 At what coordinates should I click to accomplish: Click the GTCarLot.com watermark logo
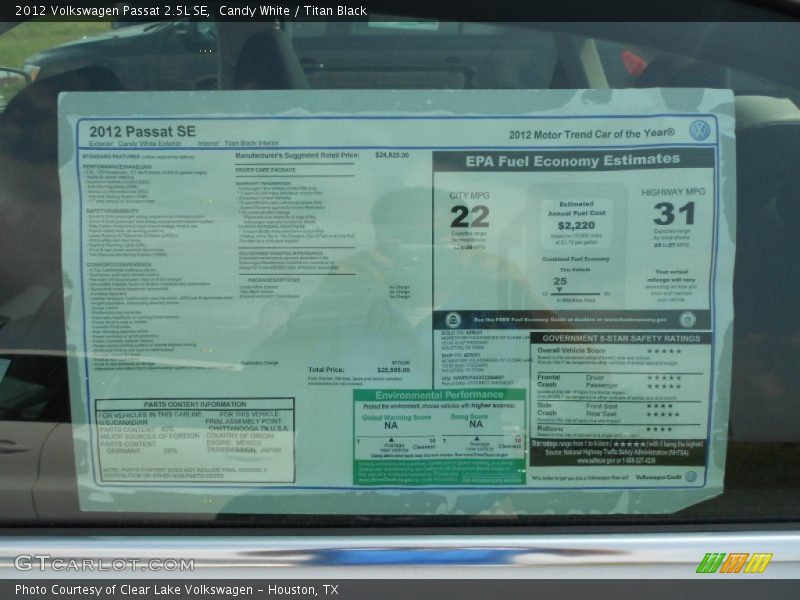point(104,564)
